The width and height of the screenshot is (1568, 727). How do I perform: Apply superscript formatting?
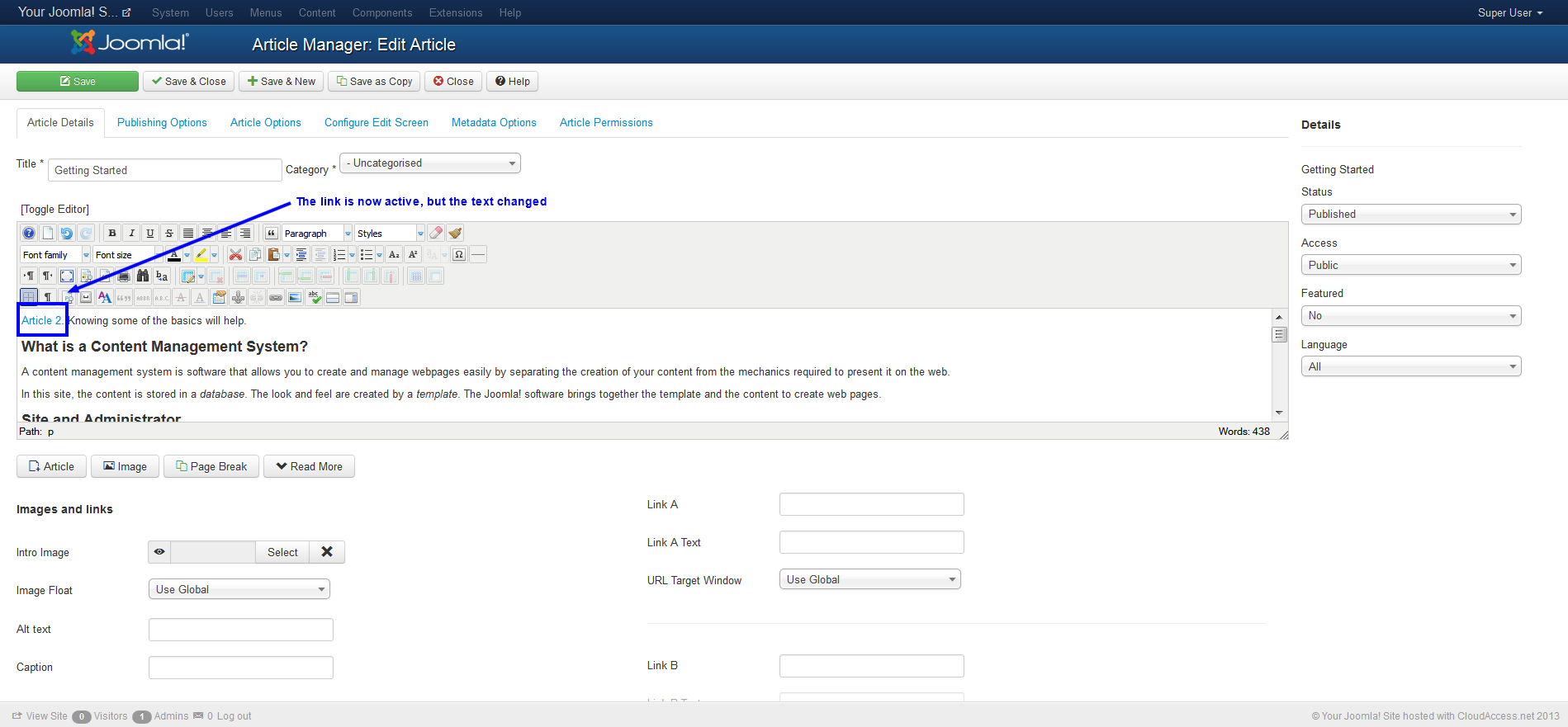pos(413,255)
